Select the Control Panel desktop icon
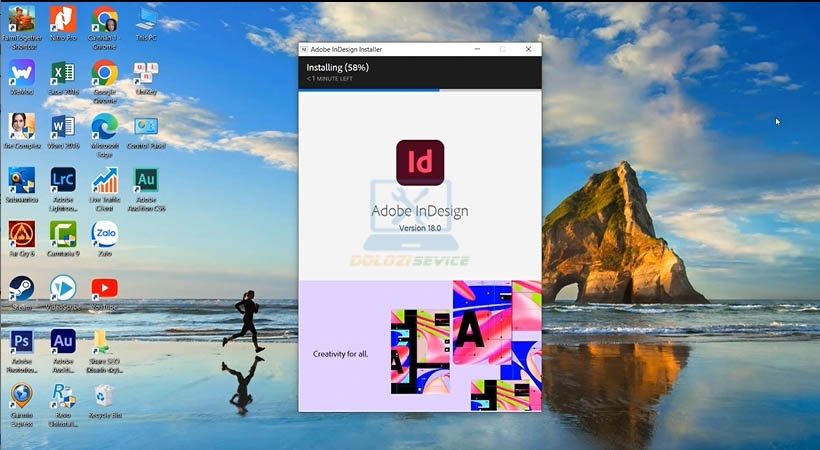820x450 pixels. [146, 127]
